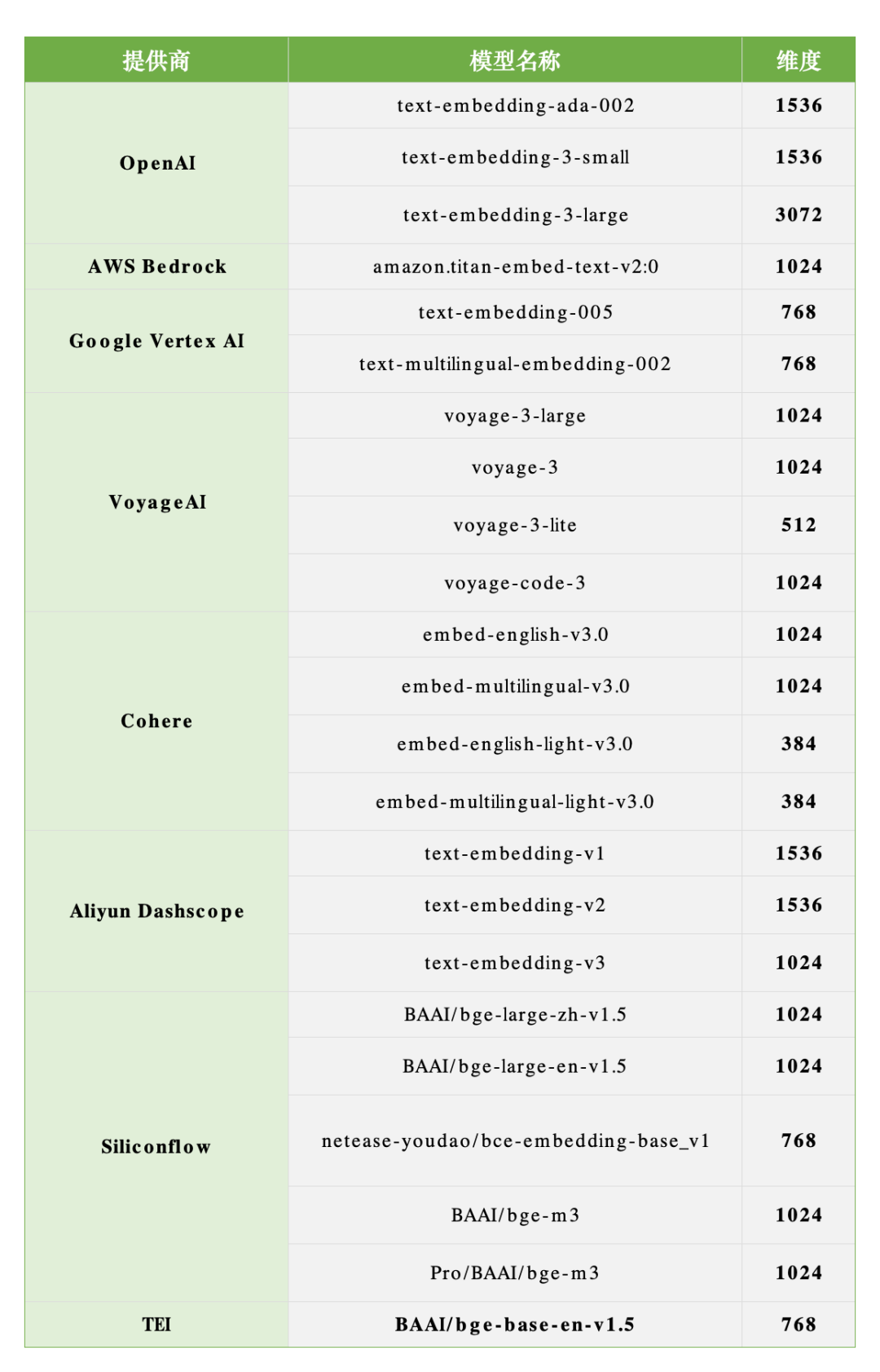Viewport: 880px width, 1372px height.
Task: Select the OpenAI provider cell
Action: (156, 163)
